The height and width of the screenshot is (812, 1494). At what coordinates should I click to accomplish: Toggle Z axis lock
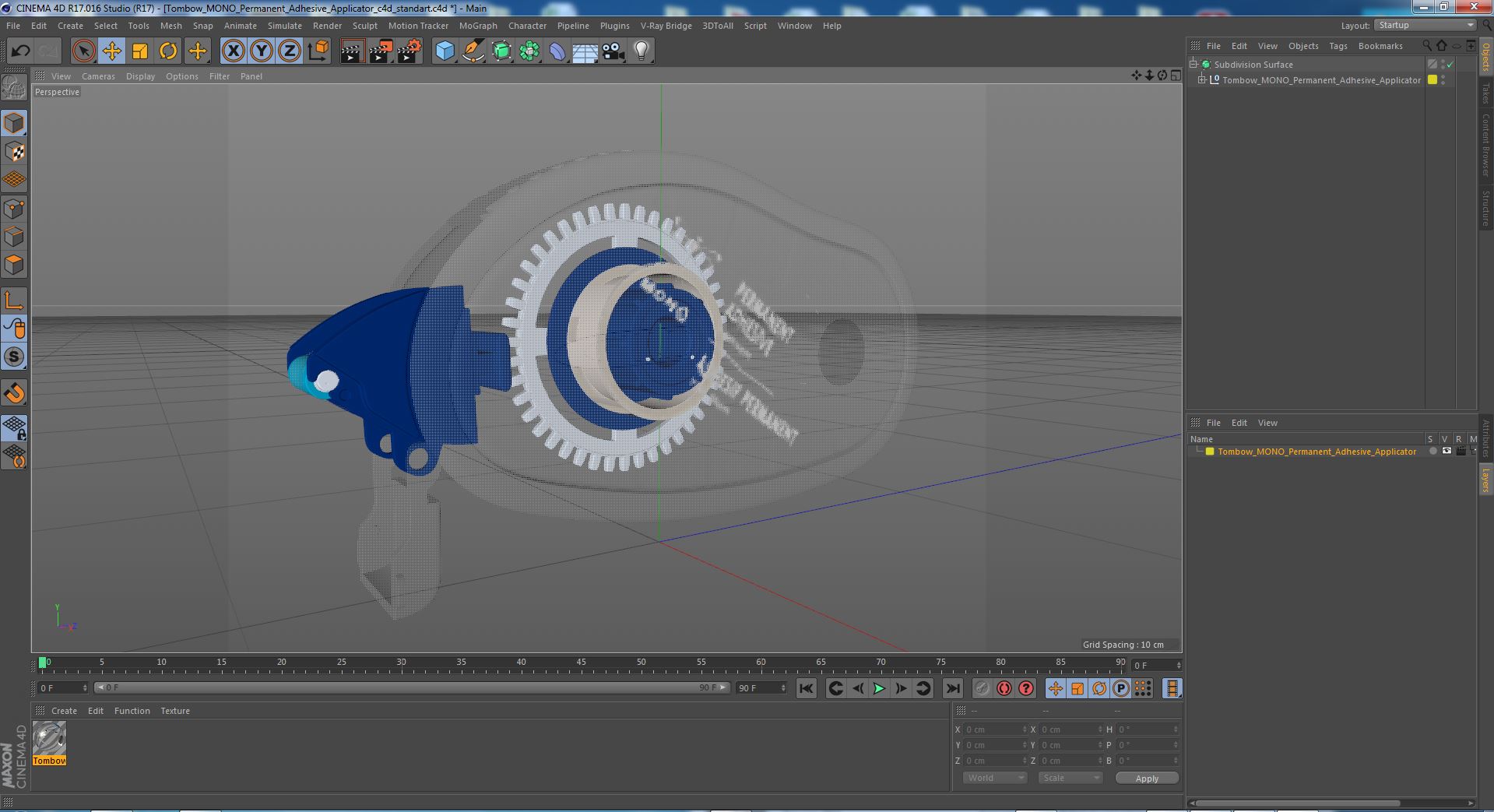coord(290,51)
